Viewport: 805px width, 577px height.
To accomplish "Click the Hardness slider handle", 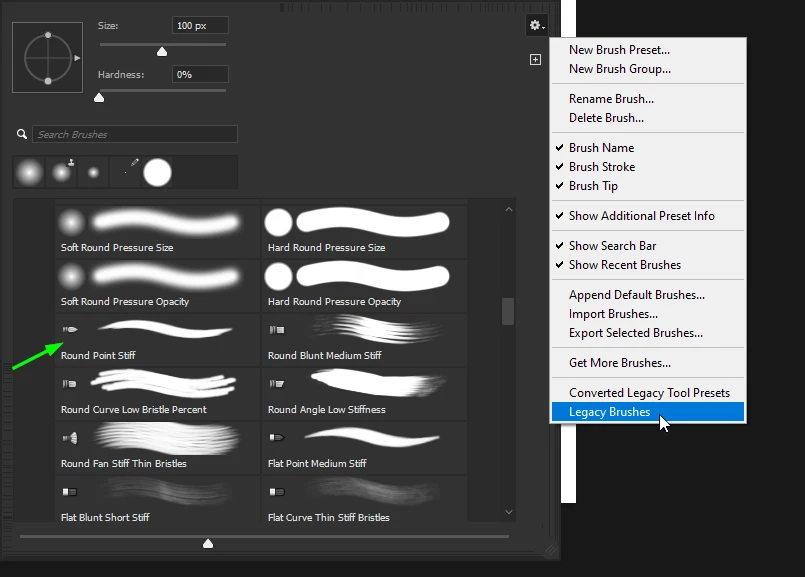I will (x=99, y=98).
